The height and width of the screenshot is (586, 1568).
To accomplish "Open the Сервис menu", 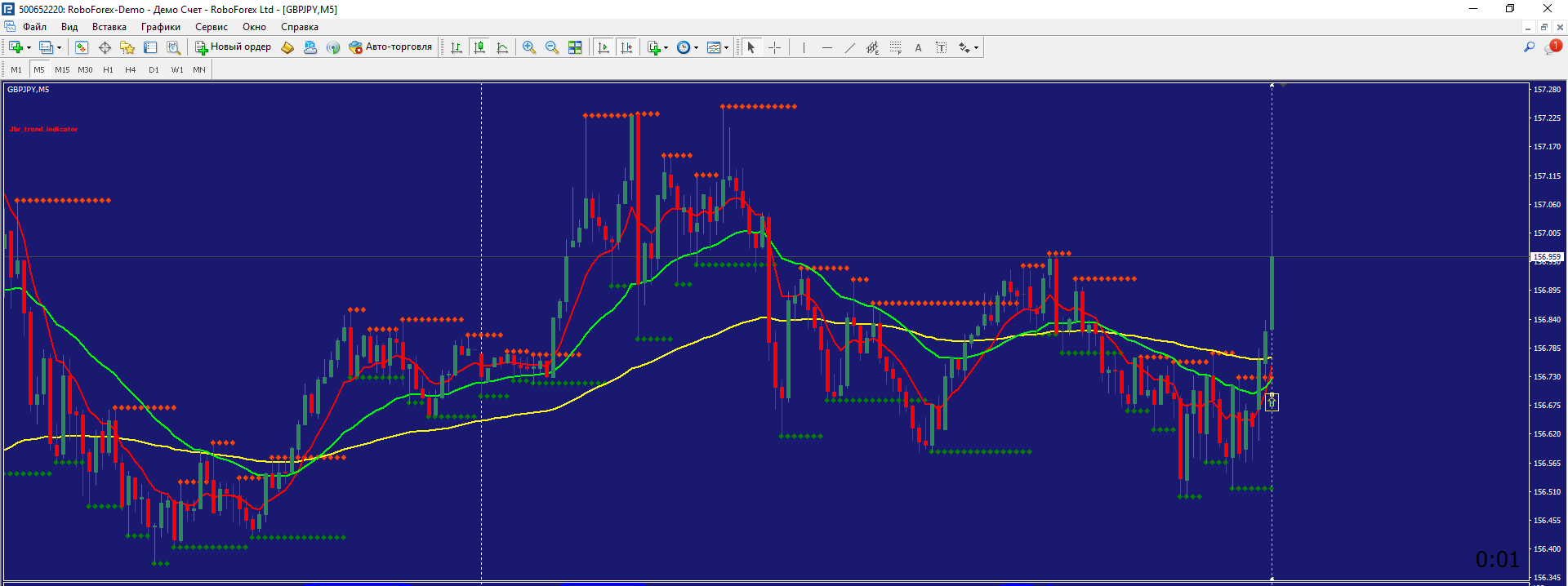I will 212,27.
